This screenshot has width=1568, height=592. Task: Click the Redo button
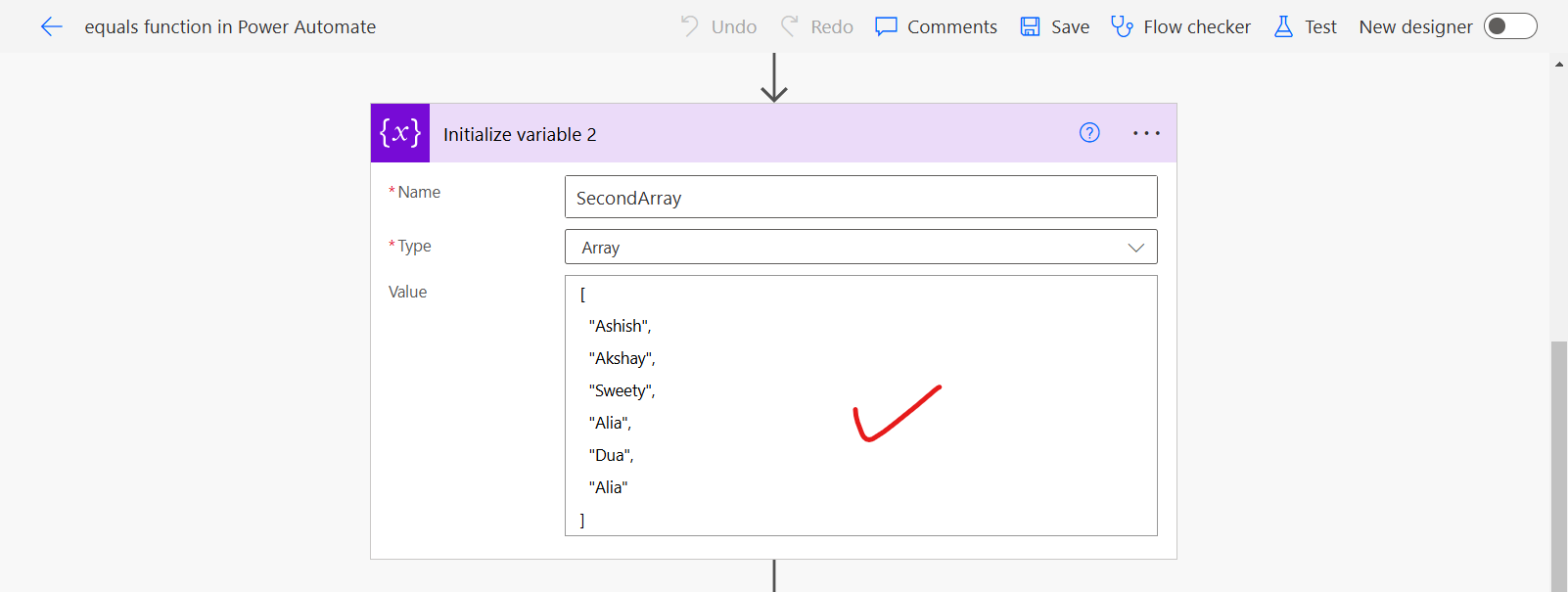(817, 27)
